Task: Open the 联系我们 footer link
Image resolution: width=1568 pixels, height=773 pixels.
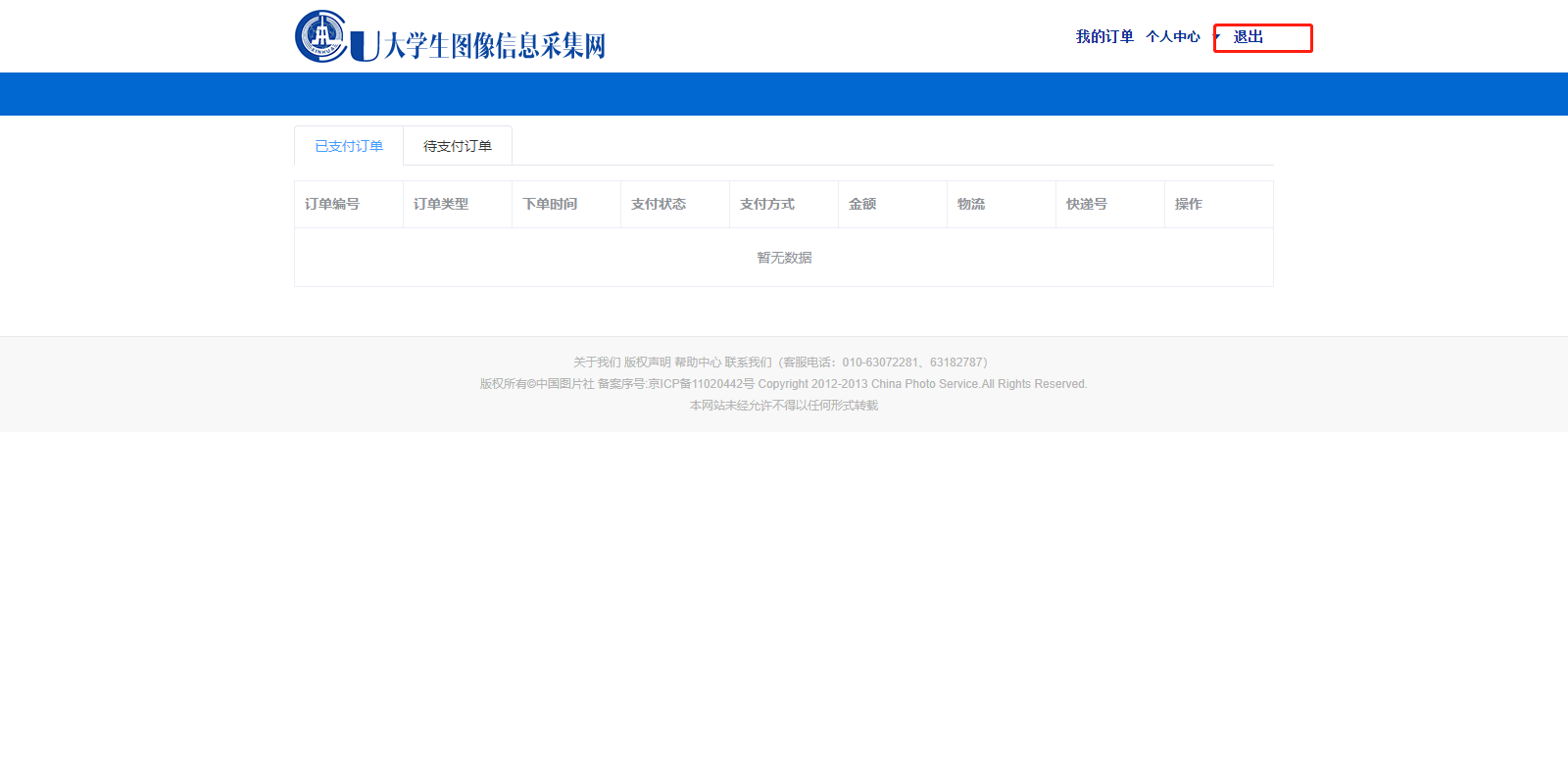Action: [748, 362]
